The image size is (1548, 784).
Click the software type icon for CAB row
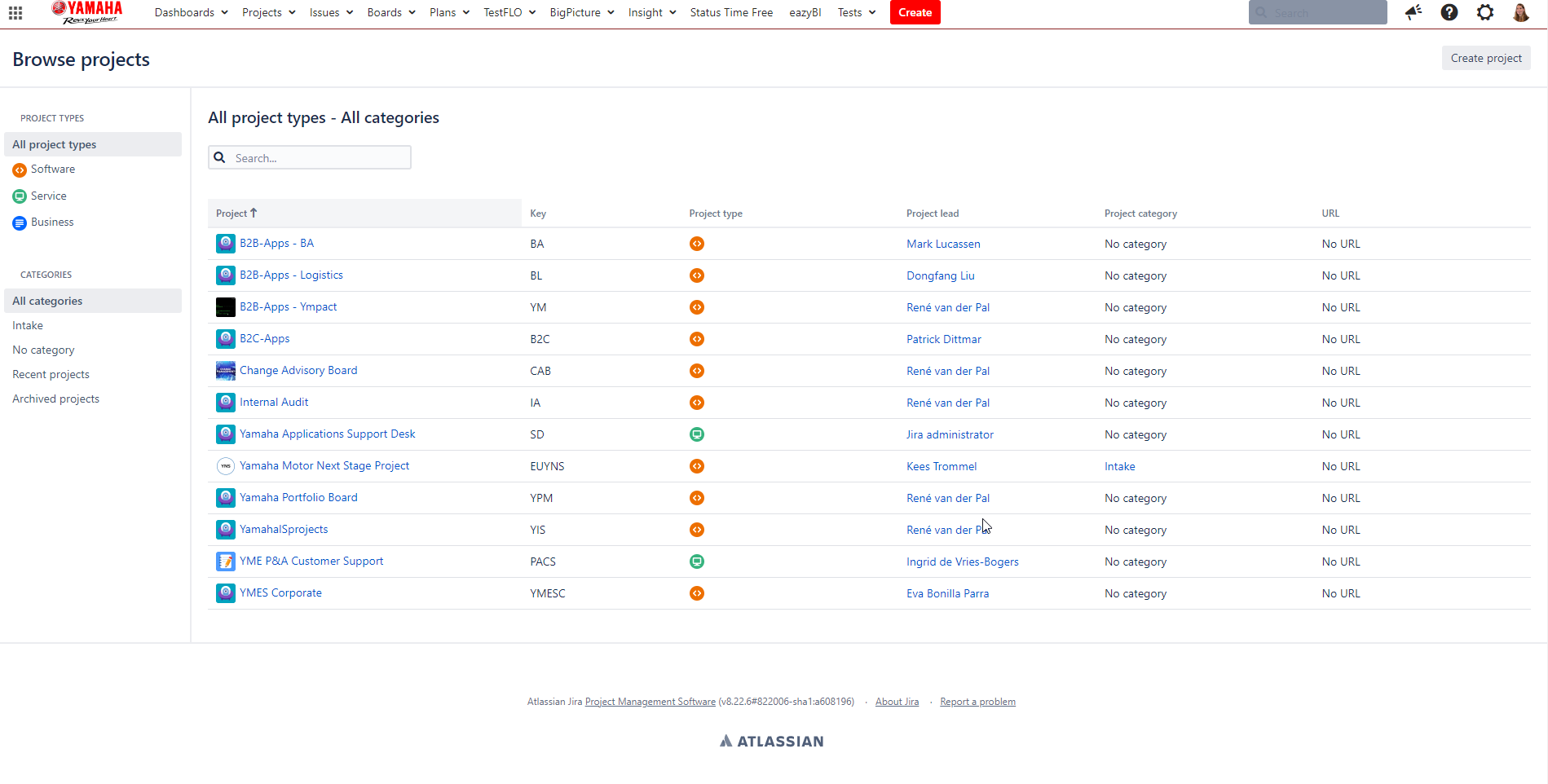point(697,371)
